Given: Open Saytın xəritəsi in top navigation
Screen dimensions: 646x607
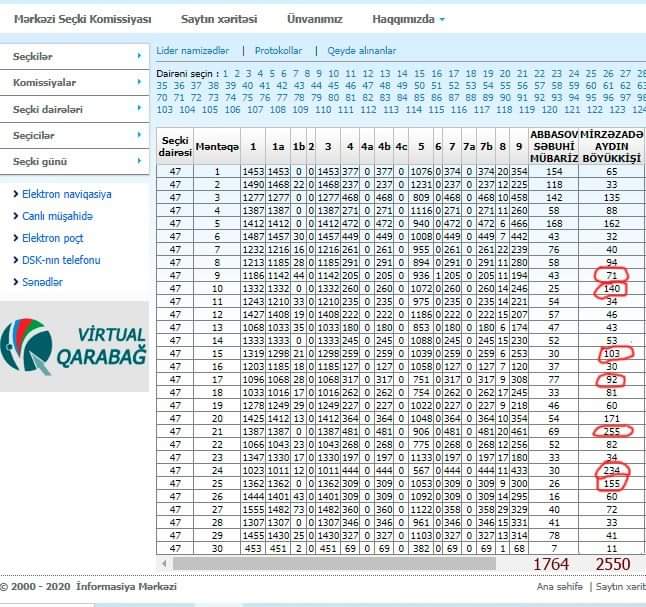Looking at the screenshot, I should click(219, 19).
